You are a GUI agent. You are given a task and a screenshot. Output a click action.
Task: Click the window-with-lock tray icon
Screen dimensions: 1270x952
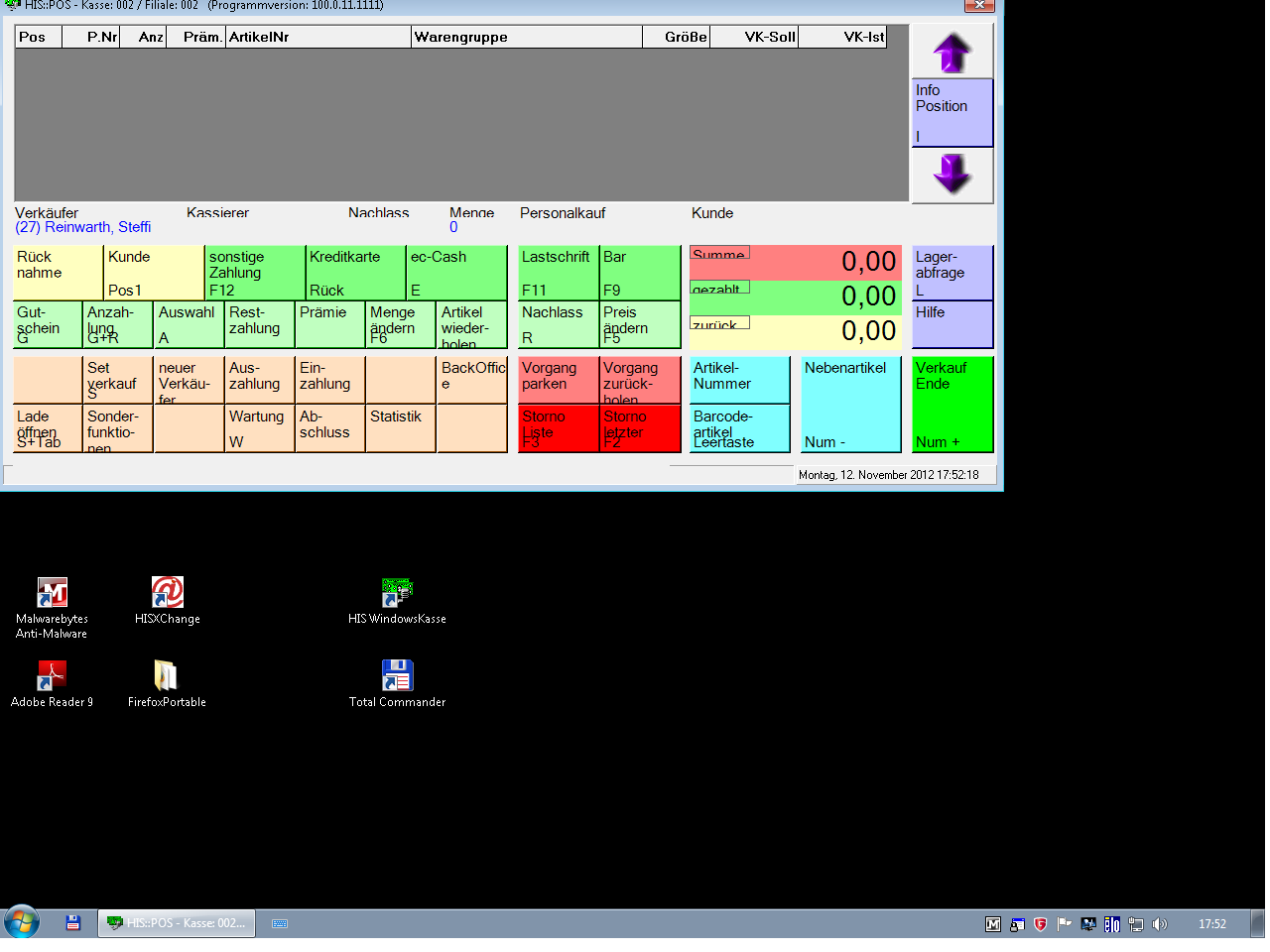[x=1017, y=924]
